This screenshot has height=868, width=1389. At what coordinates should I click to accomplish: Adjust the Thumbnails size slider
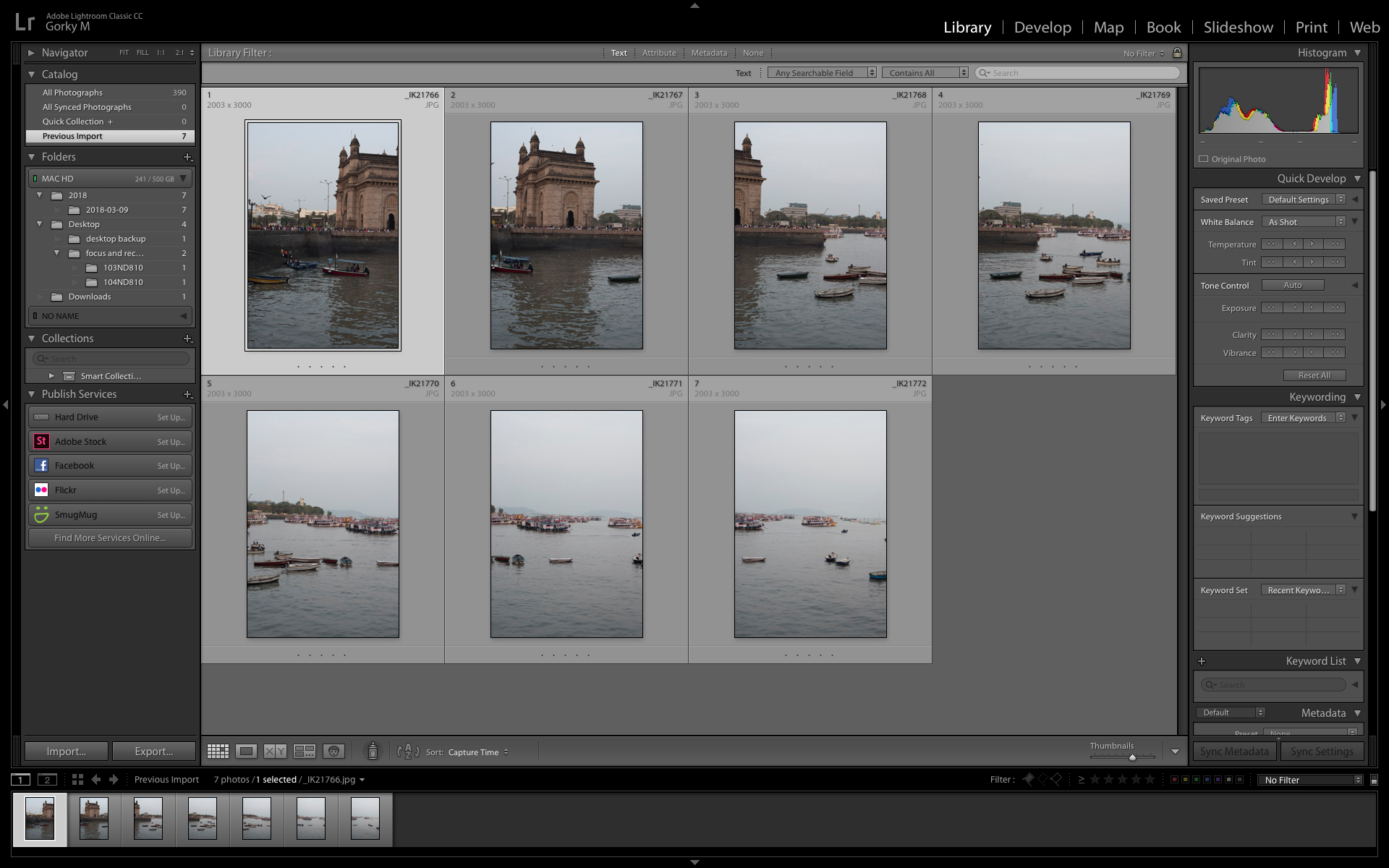click(x=1132, y=757)
